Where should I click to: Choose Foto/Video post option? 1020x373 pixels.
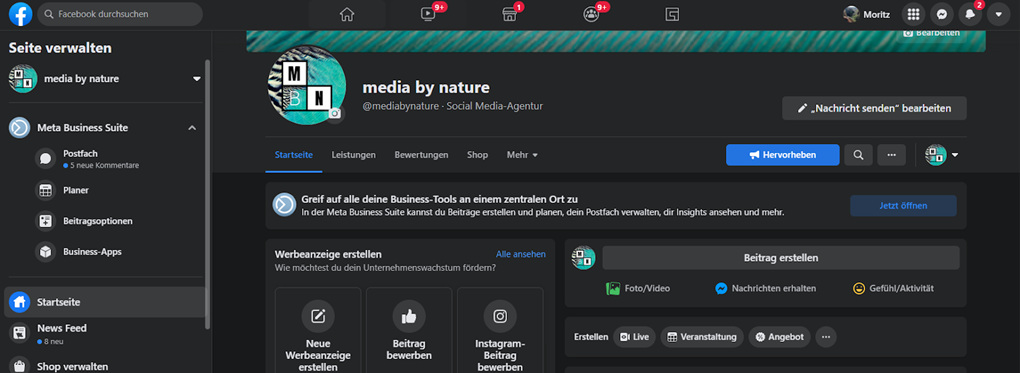pos(638,288)
